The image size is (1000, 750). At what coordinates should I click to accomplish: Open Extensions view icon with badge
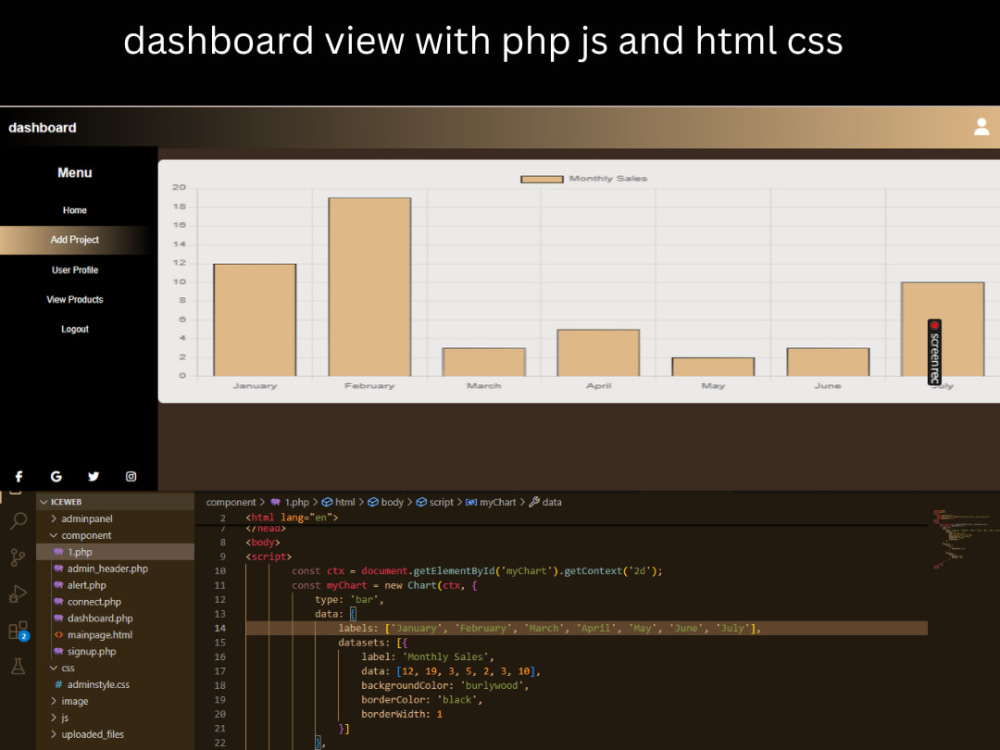tap(18, 631)
